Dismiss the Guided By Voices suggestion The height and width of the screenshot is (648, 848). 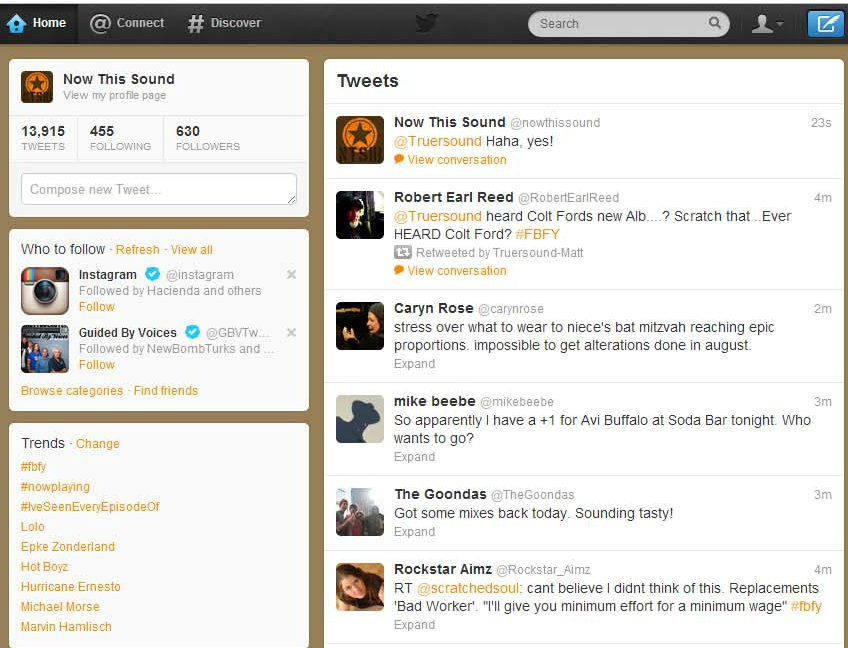point(292,333)
